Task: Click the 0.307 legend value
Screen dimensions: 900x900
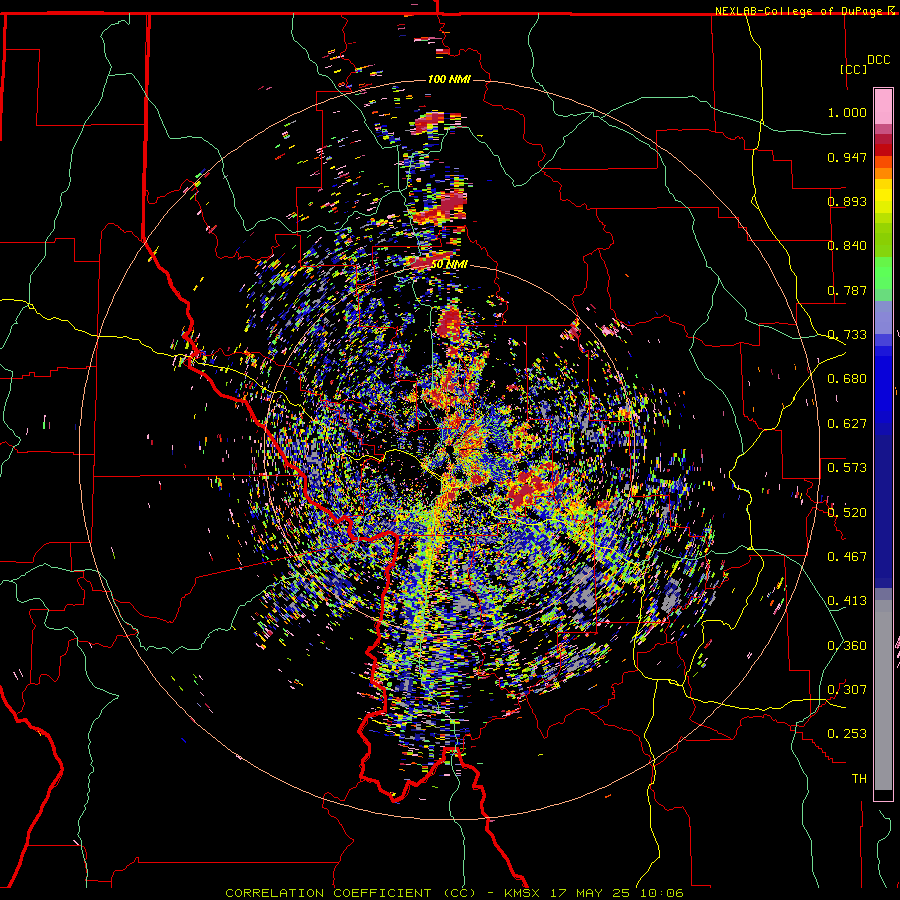Action: 847,690
